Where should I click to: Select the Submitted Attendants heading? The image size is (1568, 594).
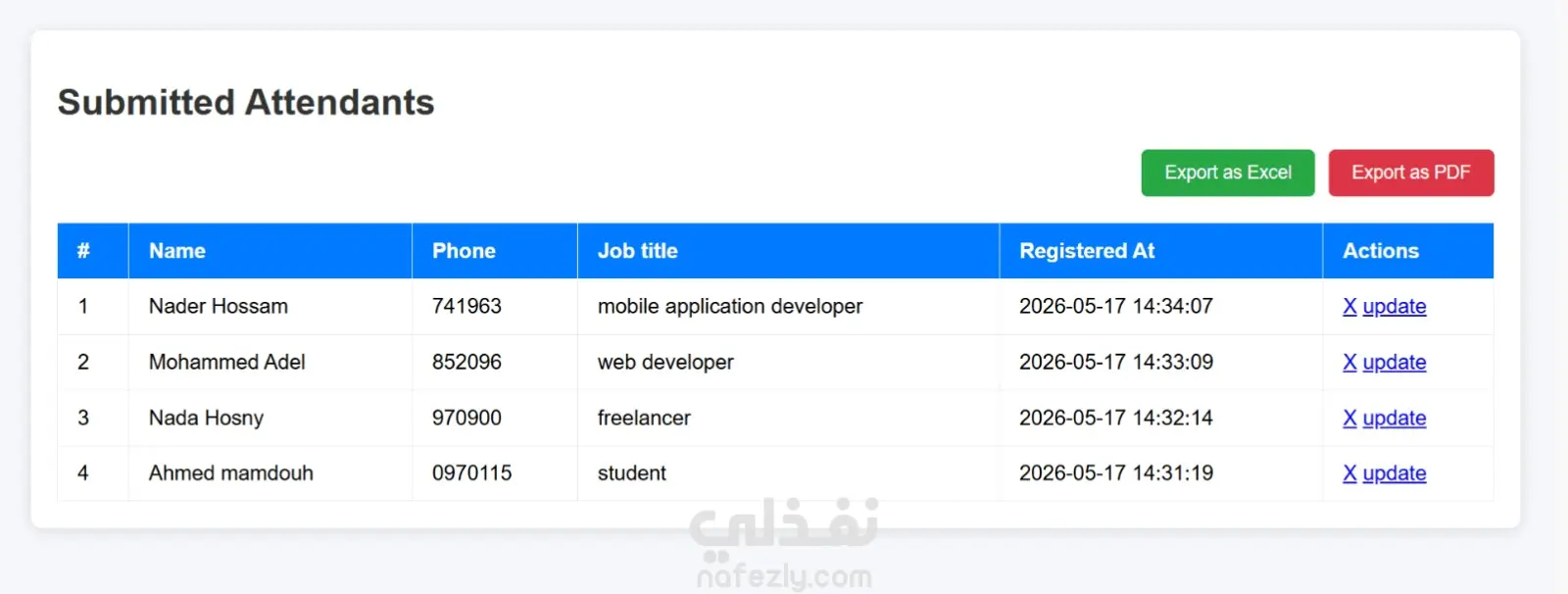246,103
